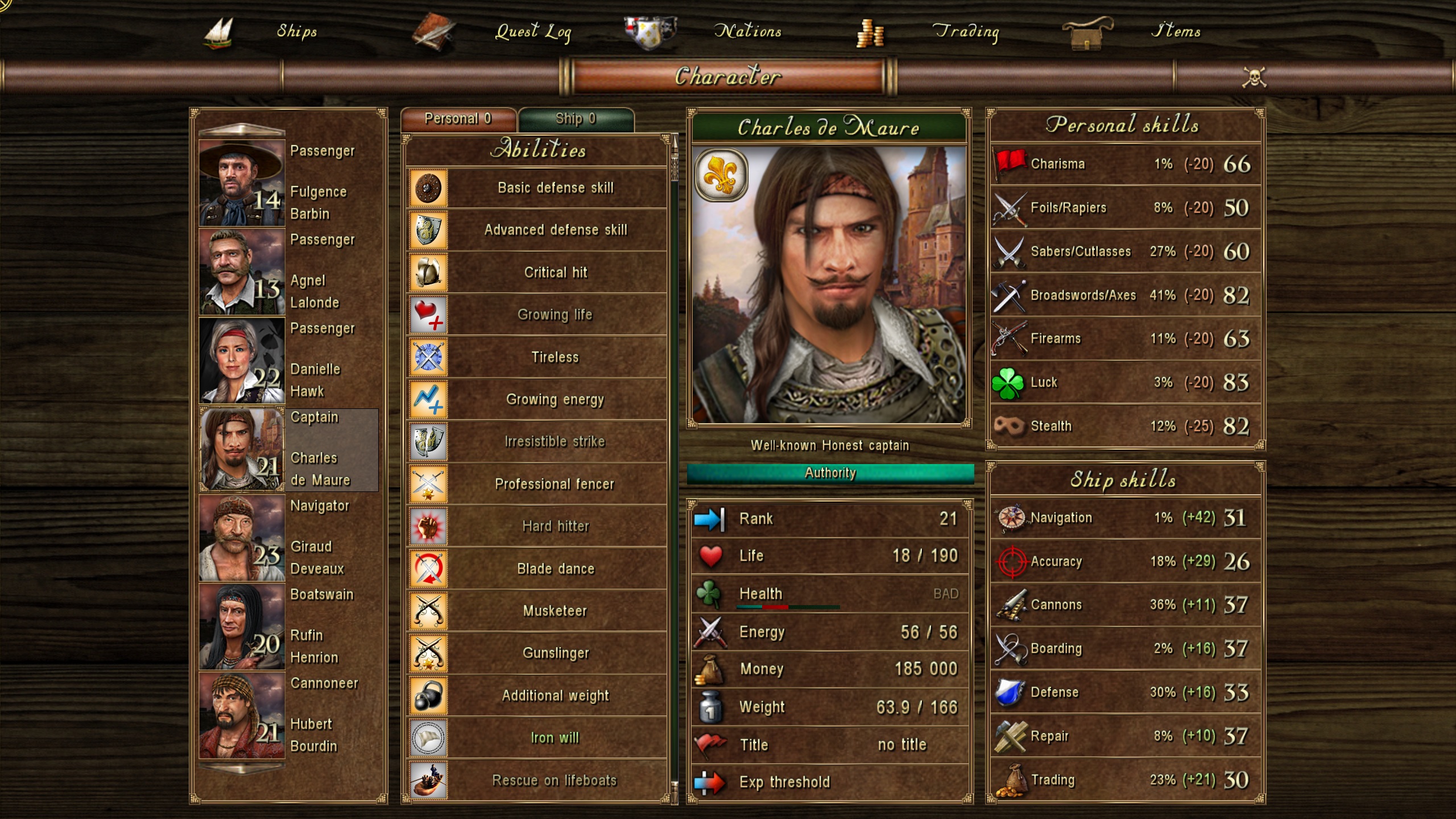The height and width of the screenshot is (819, 1456).
Task: Click the Abilities list scrollbar
Action: pyautogui.click(x=675, y=468)
